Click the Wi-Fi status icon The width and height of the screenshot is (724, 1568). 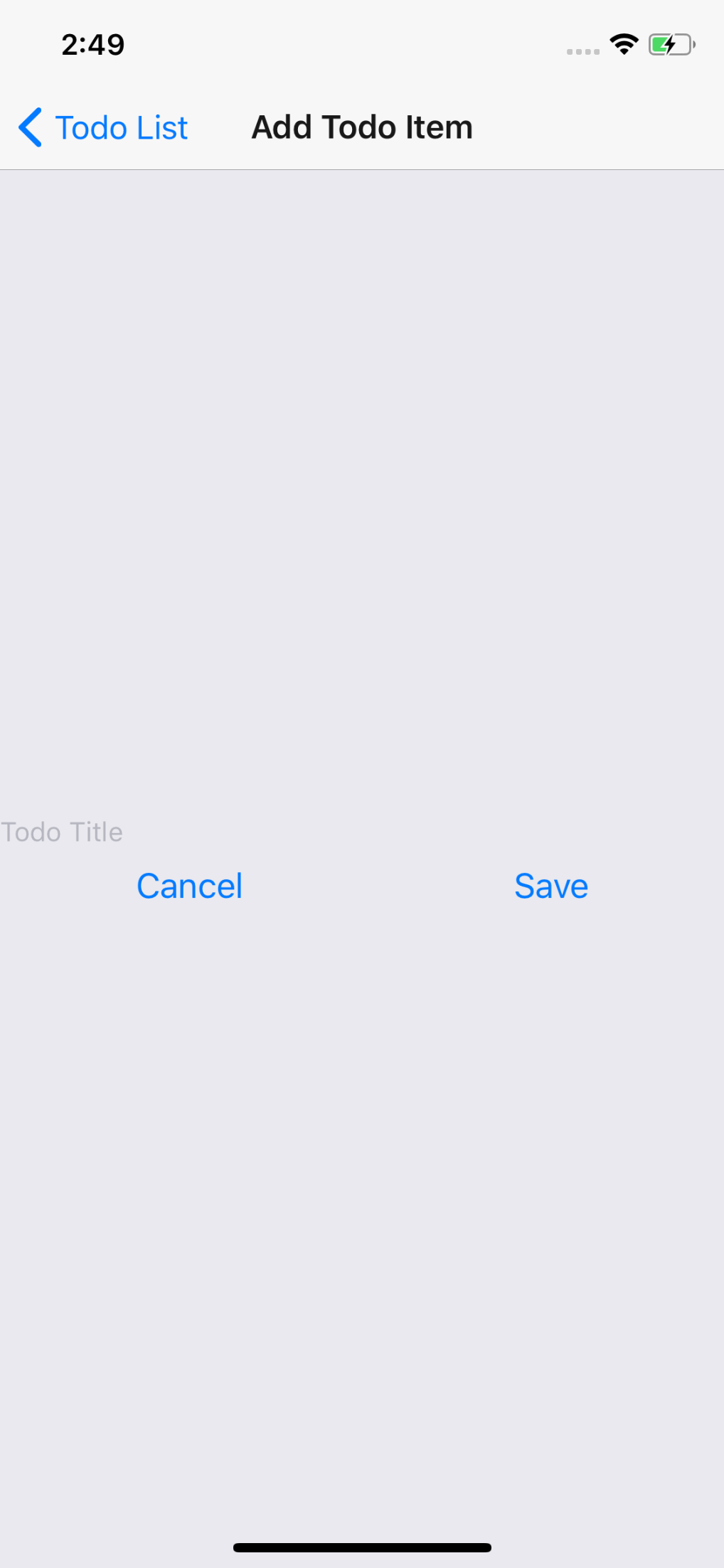(624, 44)
